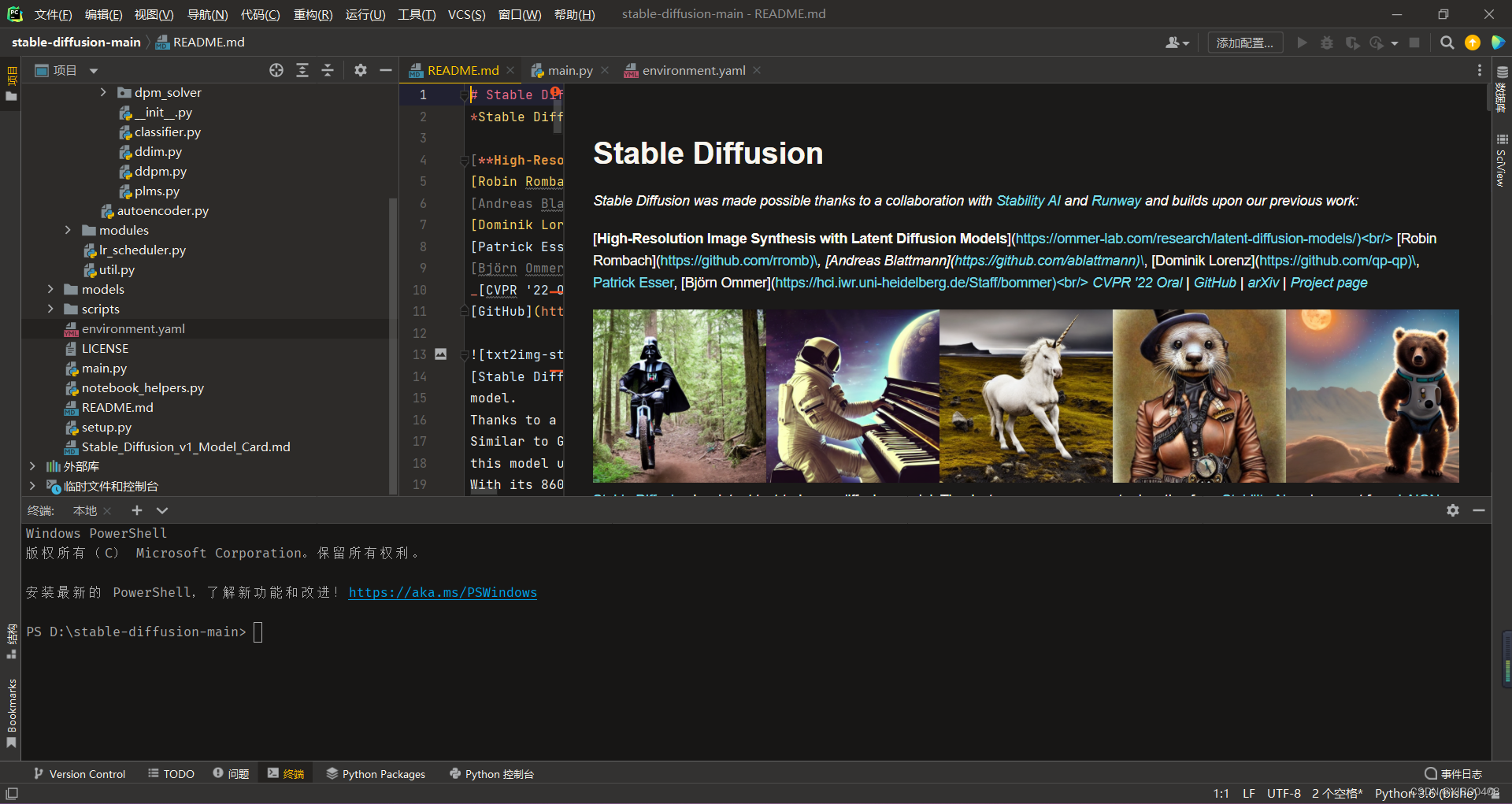Expand the dpm_solver folder
Image resolution: width=1512 pixels, height=804 pixels.
(103, 93)
